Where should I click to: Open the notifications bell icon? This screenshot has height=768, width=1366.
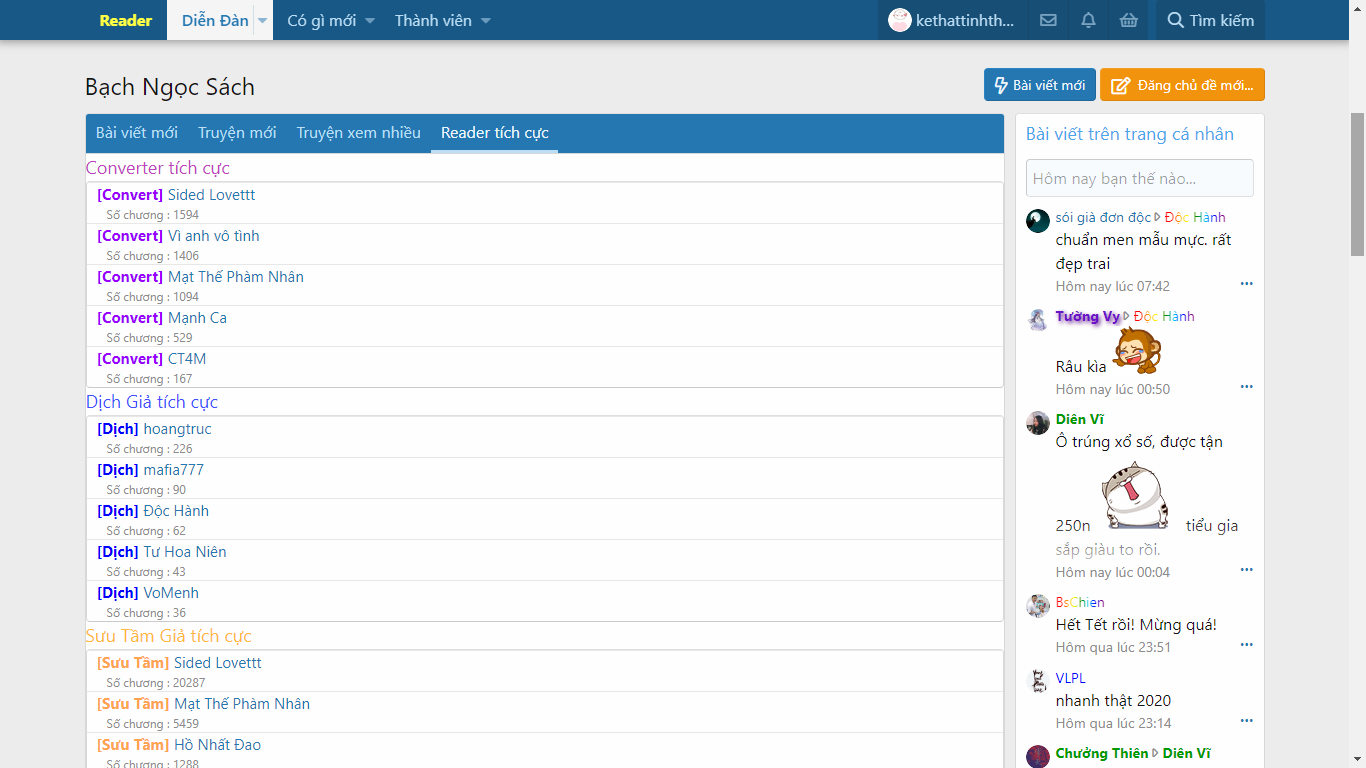1088,20
